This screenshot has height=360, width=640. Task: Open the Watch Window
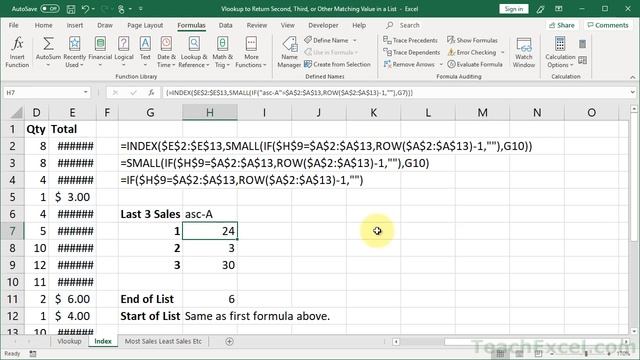[524, 52]
